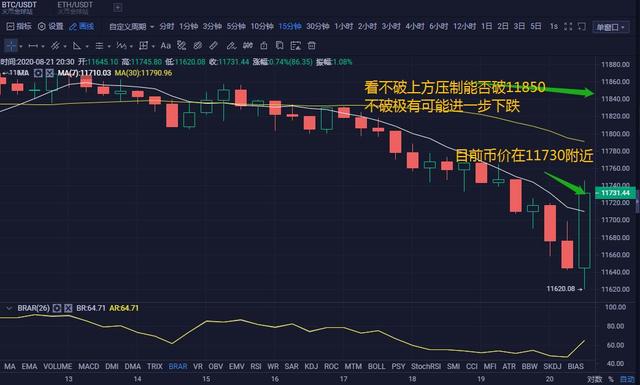This screenshot has width=640, height=385.
Task: Select the 1分钟 interval
Action: point(188,27)
